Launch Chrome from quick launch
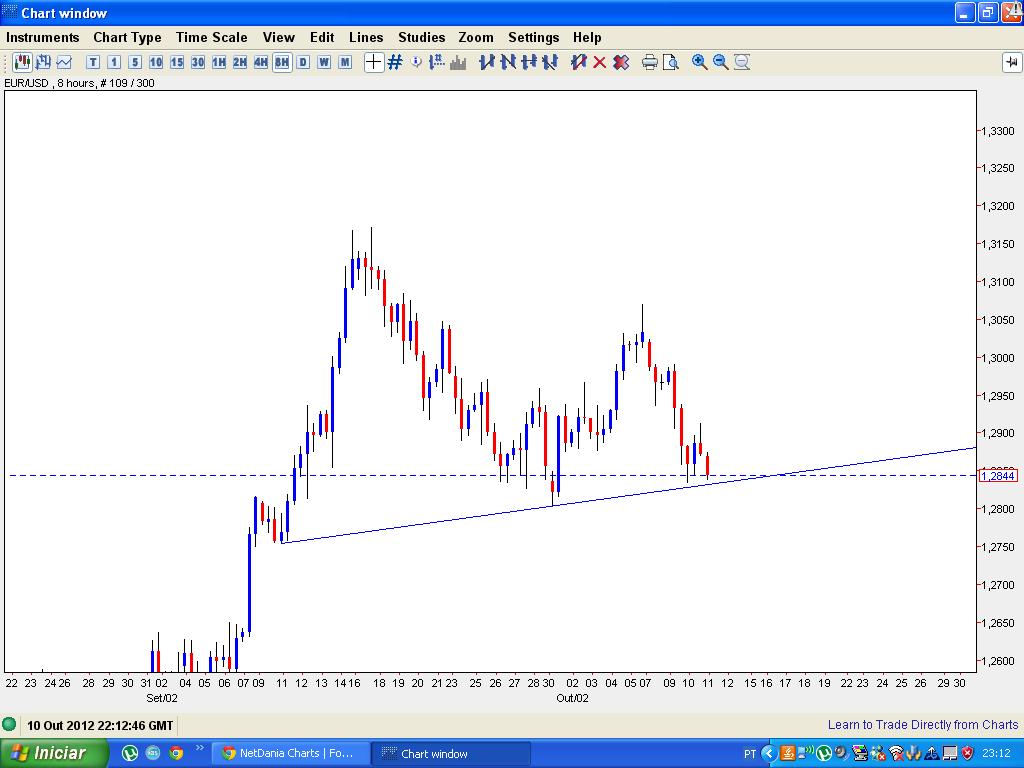Viewport: 1024px width, 768px height. (176, 754)
